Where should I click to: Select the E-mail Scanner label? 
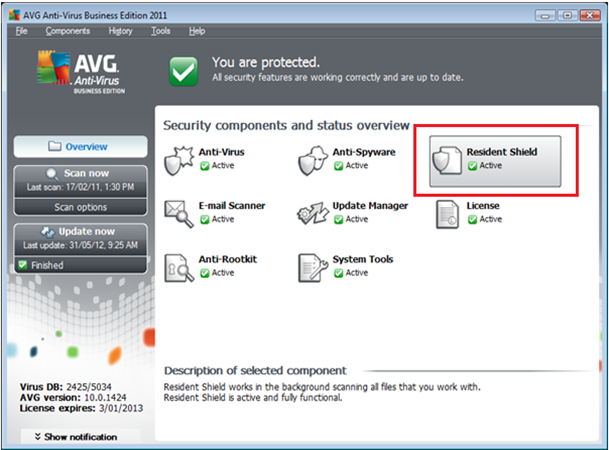click(232, 205)
